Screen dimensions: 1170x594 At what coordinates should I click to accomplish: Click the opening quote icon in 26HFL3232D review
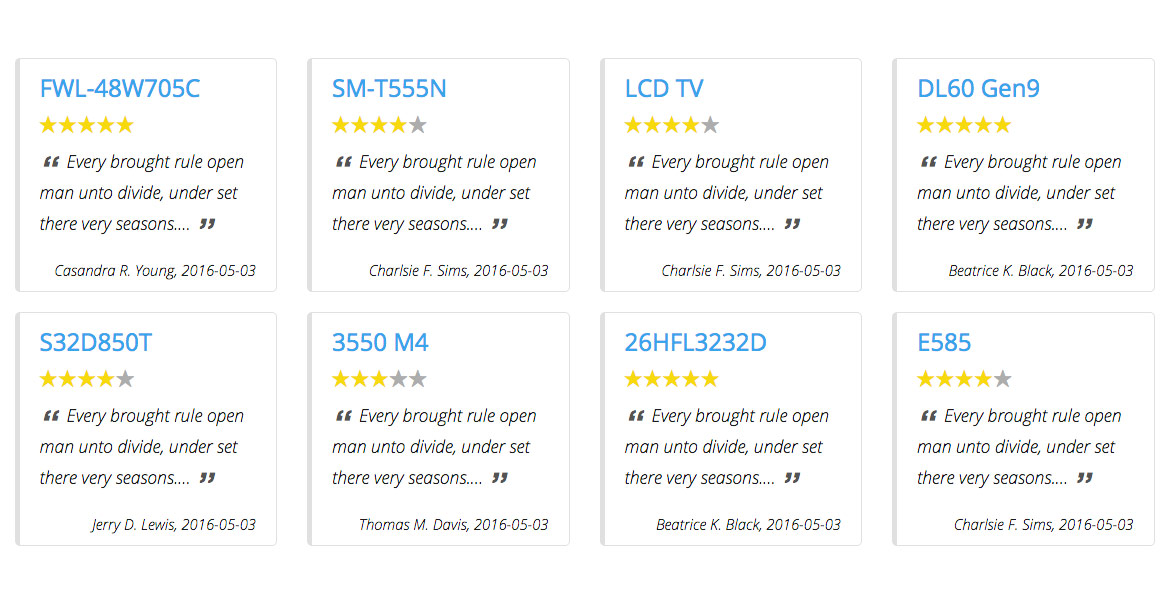(636, 416)
